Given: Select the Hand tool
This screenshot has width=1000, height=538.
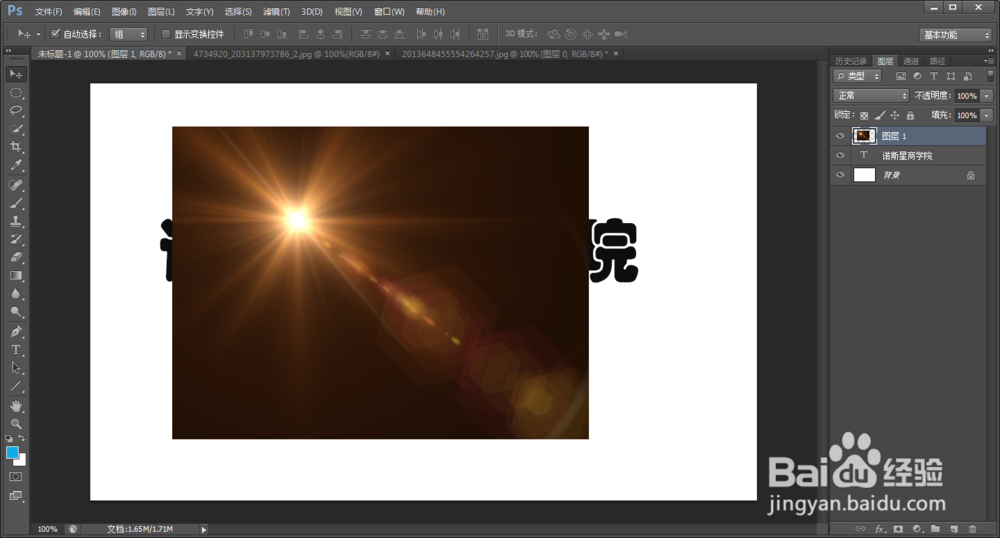Looking at the screenshot, I should (16, 406).
